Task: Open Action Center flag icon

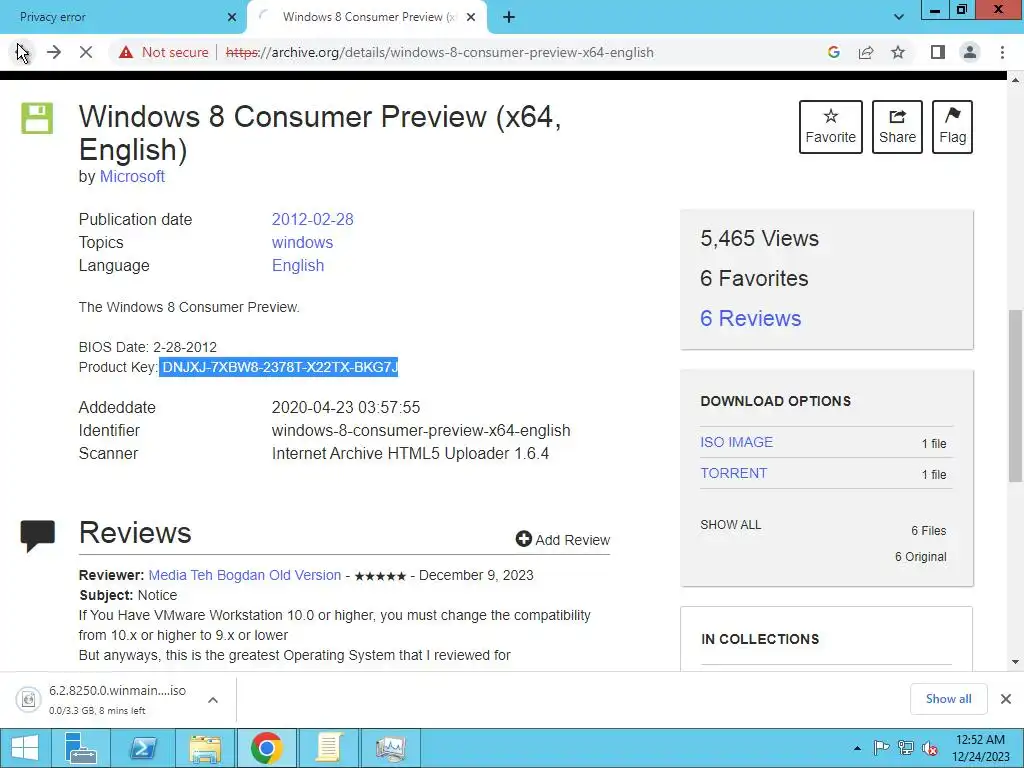Action: (x=881, y=748)
